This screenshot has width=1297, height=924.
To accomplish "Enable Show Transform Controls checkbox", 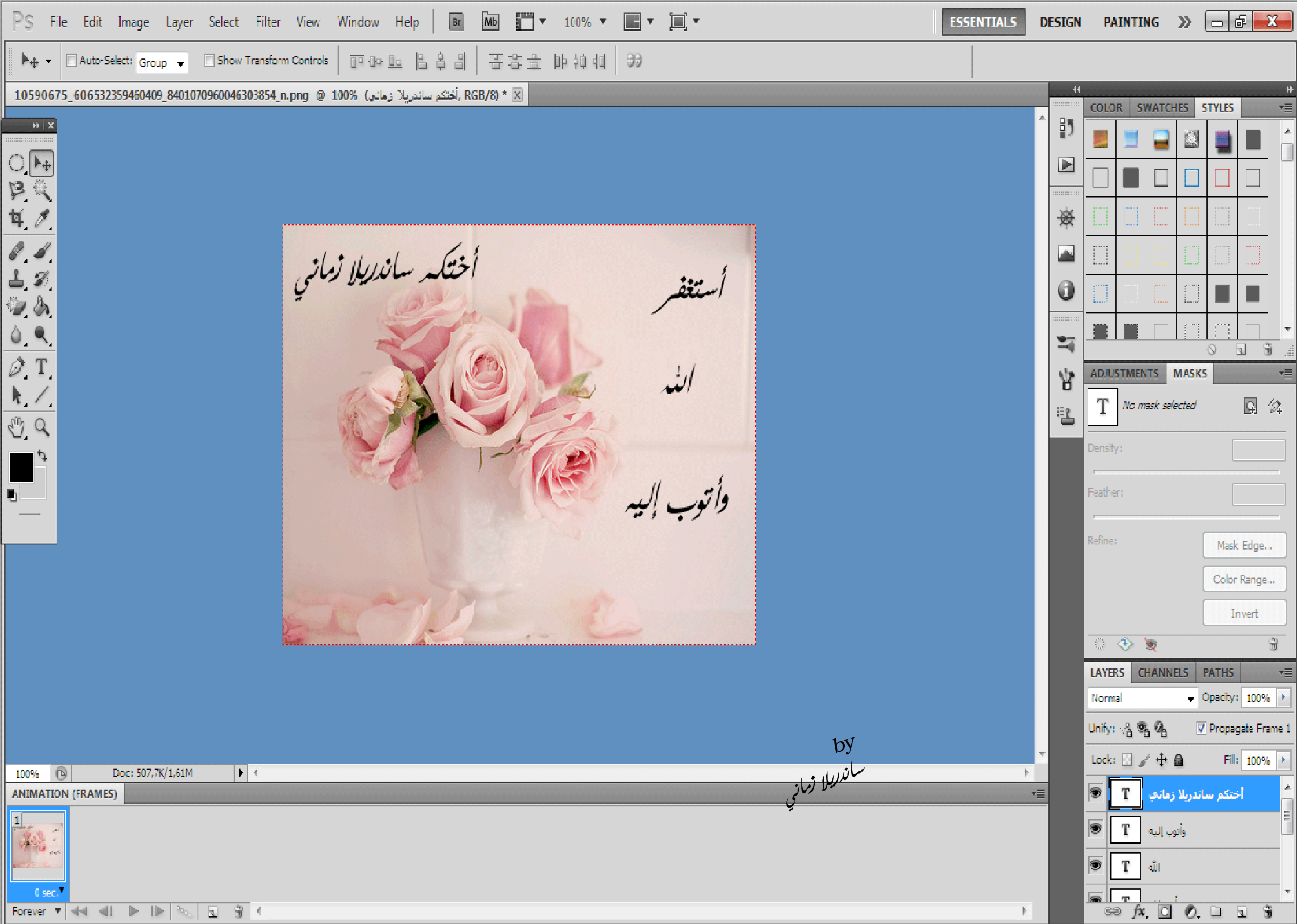I will (x=210, y=60).
